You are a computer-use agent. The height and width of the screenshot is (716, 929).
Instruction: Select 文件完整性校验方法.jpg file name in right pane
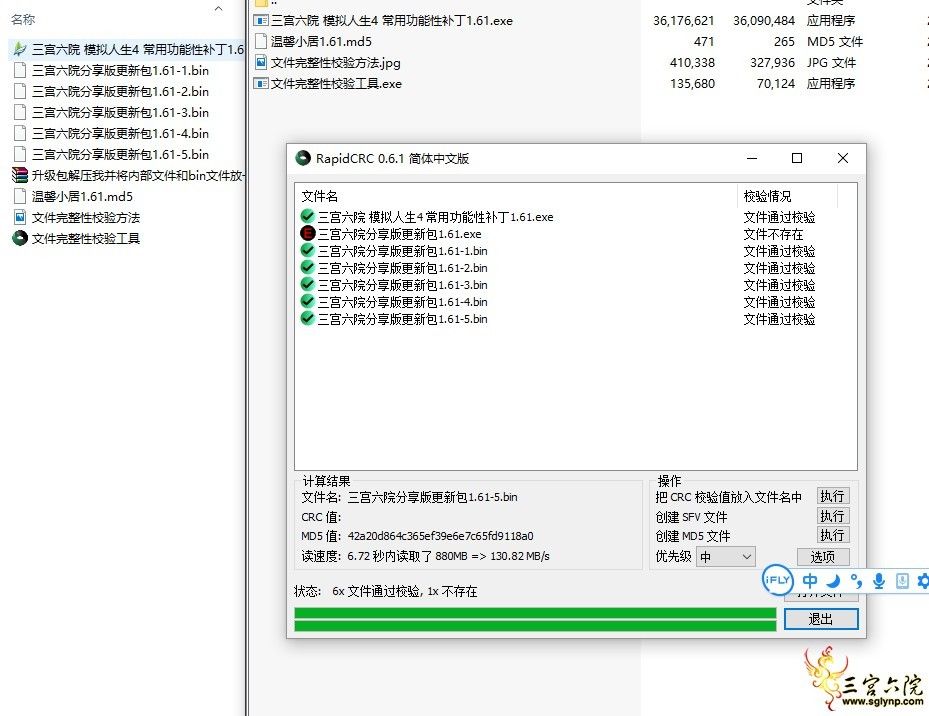click(x=335, y=63)
